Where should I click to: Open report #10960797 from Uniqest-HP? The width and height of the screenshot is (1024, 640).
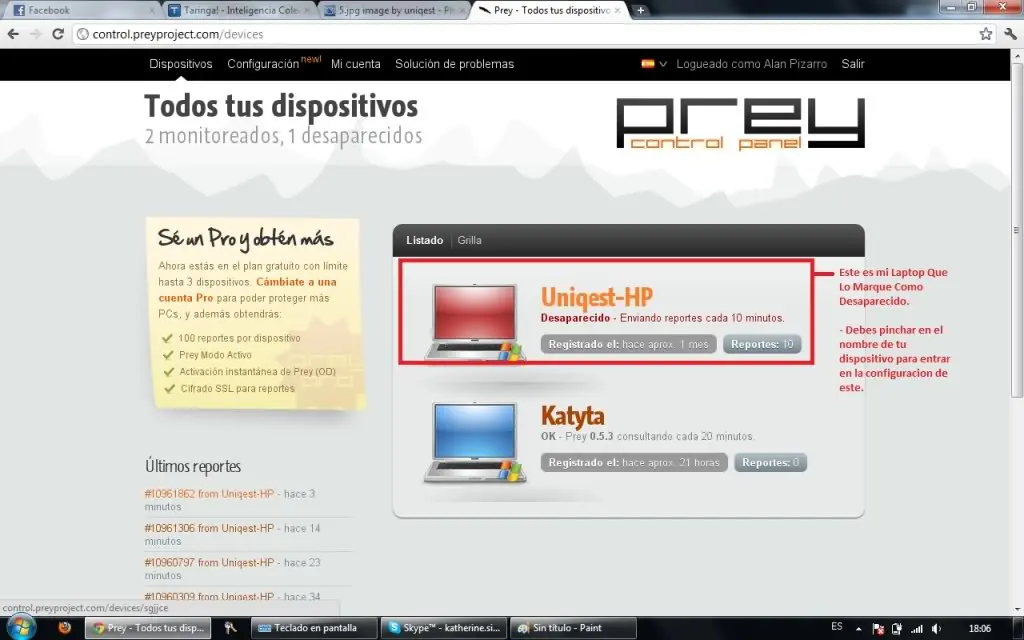point(209,562)
